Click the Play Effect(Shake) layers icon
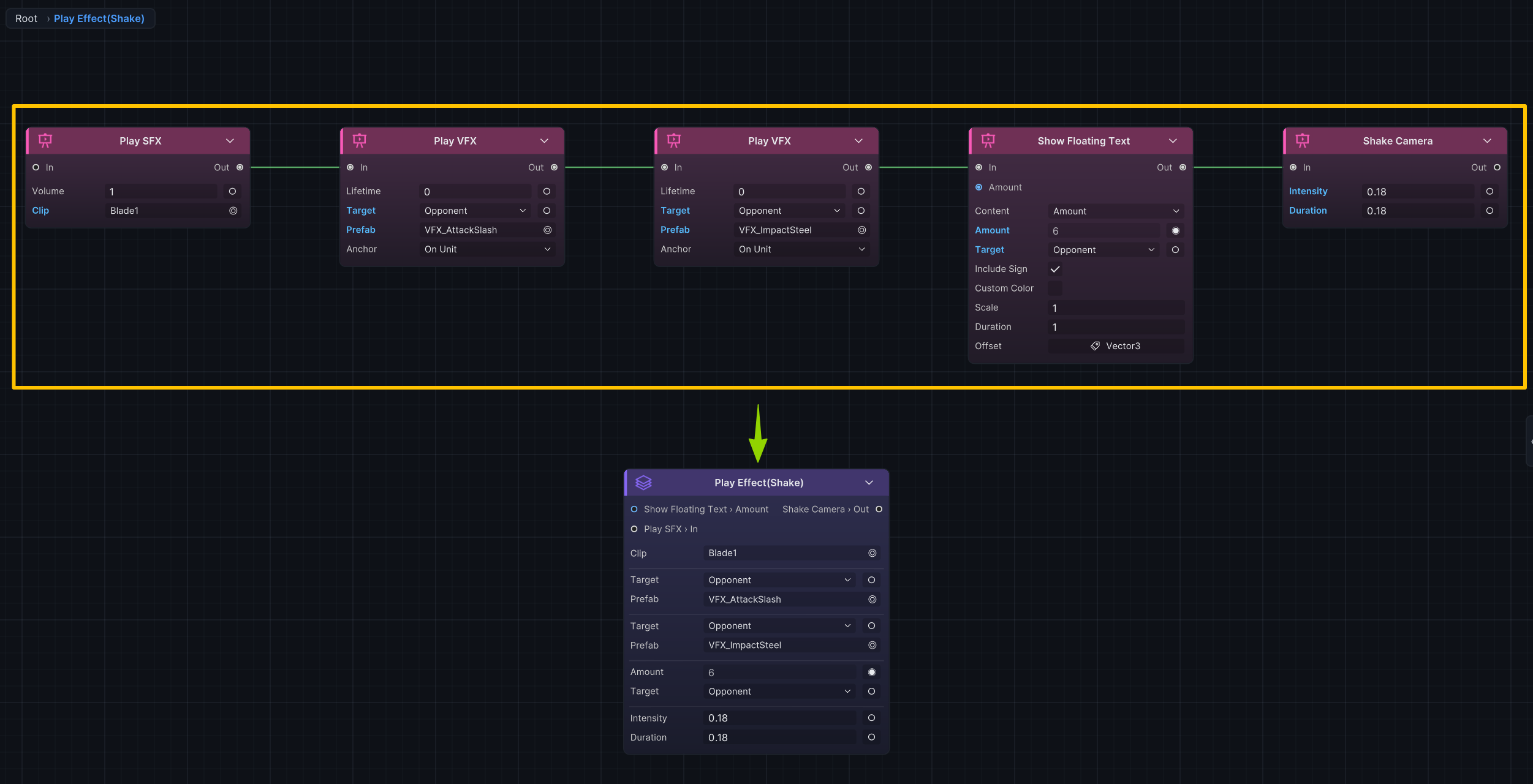 point(643,483)
